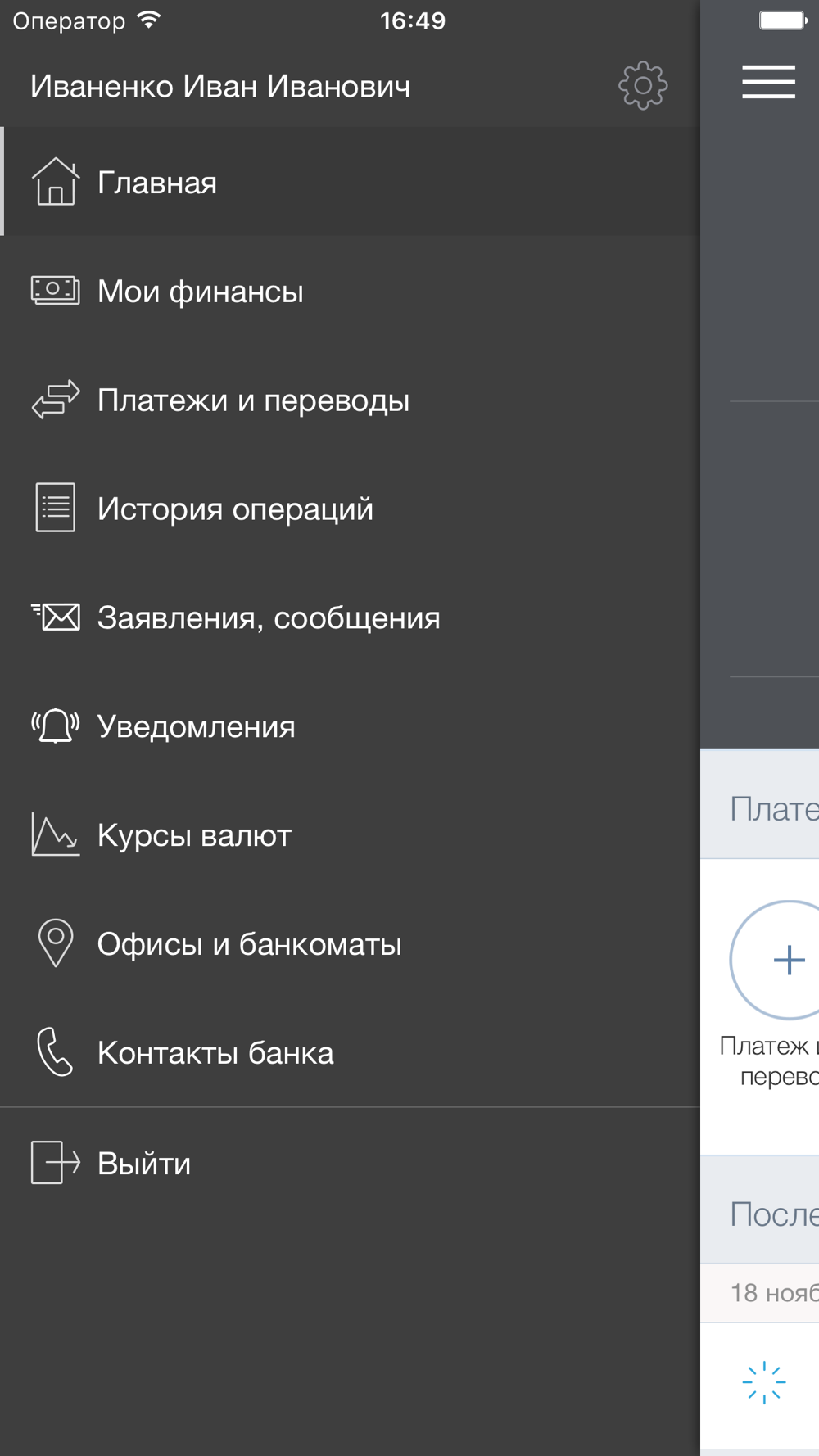Show Курсы валют page
This screenshot has width=819, height=1456.
pos(194,835)
